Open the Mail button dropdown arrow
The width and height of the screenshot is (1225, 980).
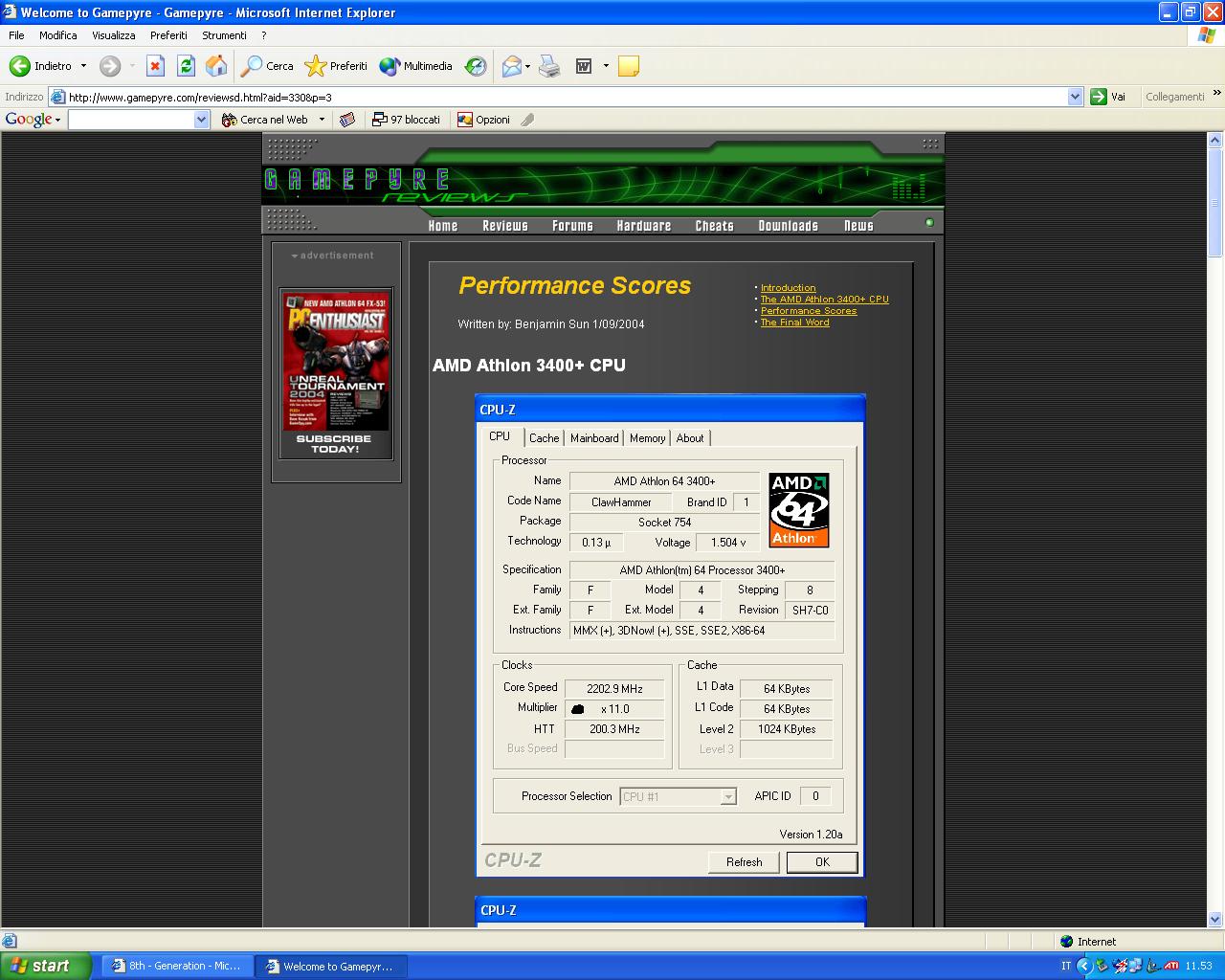click(x=528, y=66)
